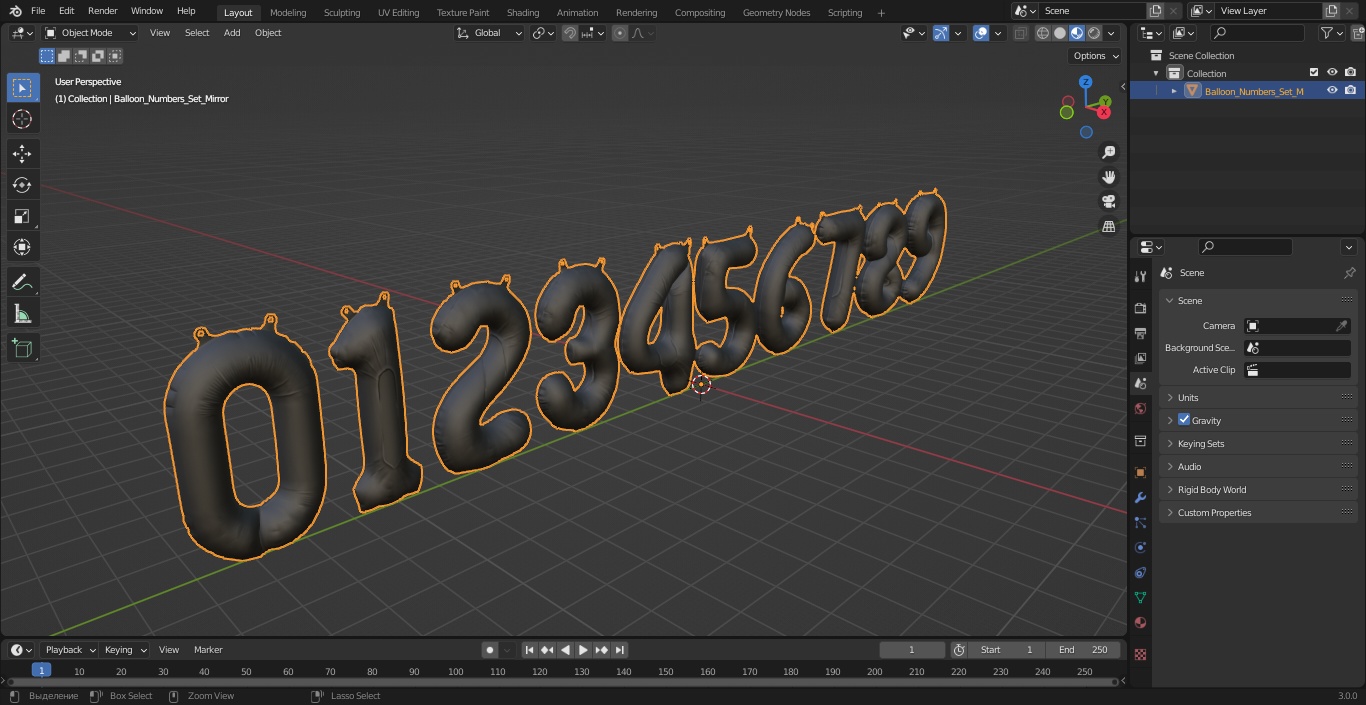
Task: Open the World properties tab
Action: point(1140,408)
